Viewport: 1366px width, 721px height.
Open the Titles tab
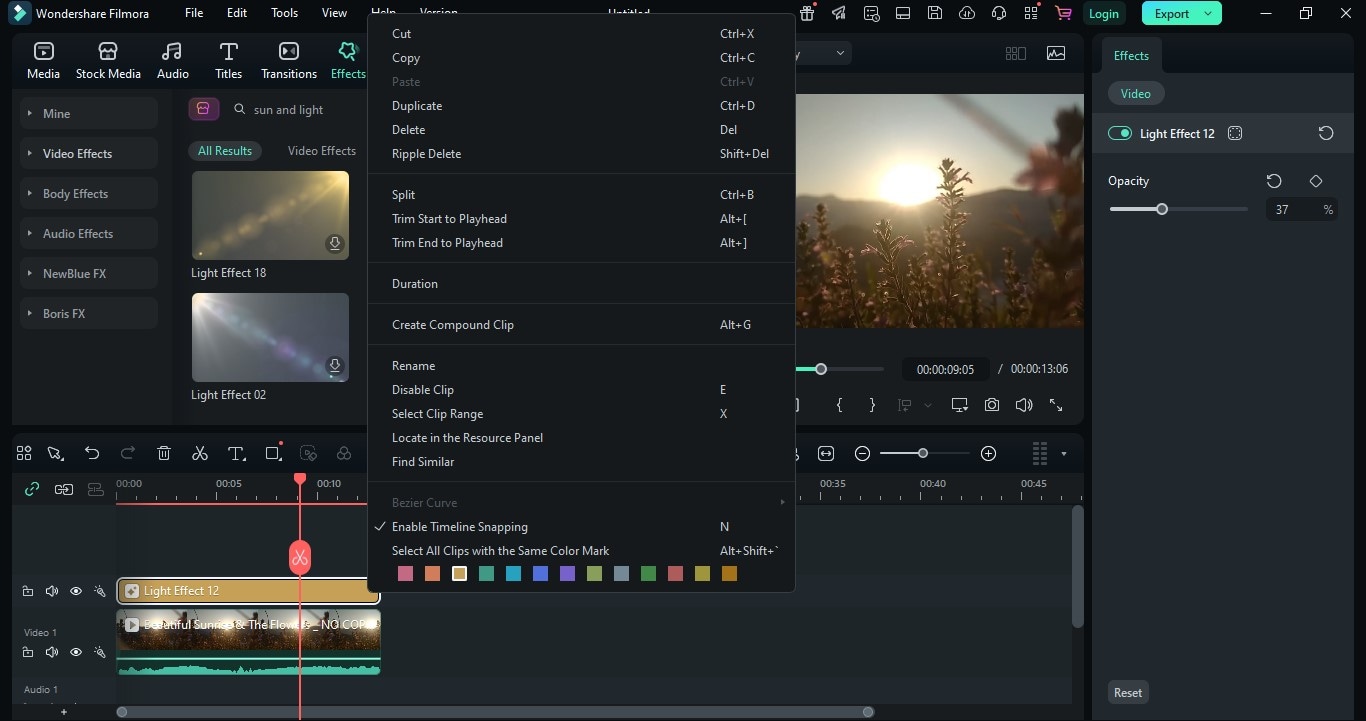(228, 60)
